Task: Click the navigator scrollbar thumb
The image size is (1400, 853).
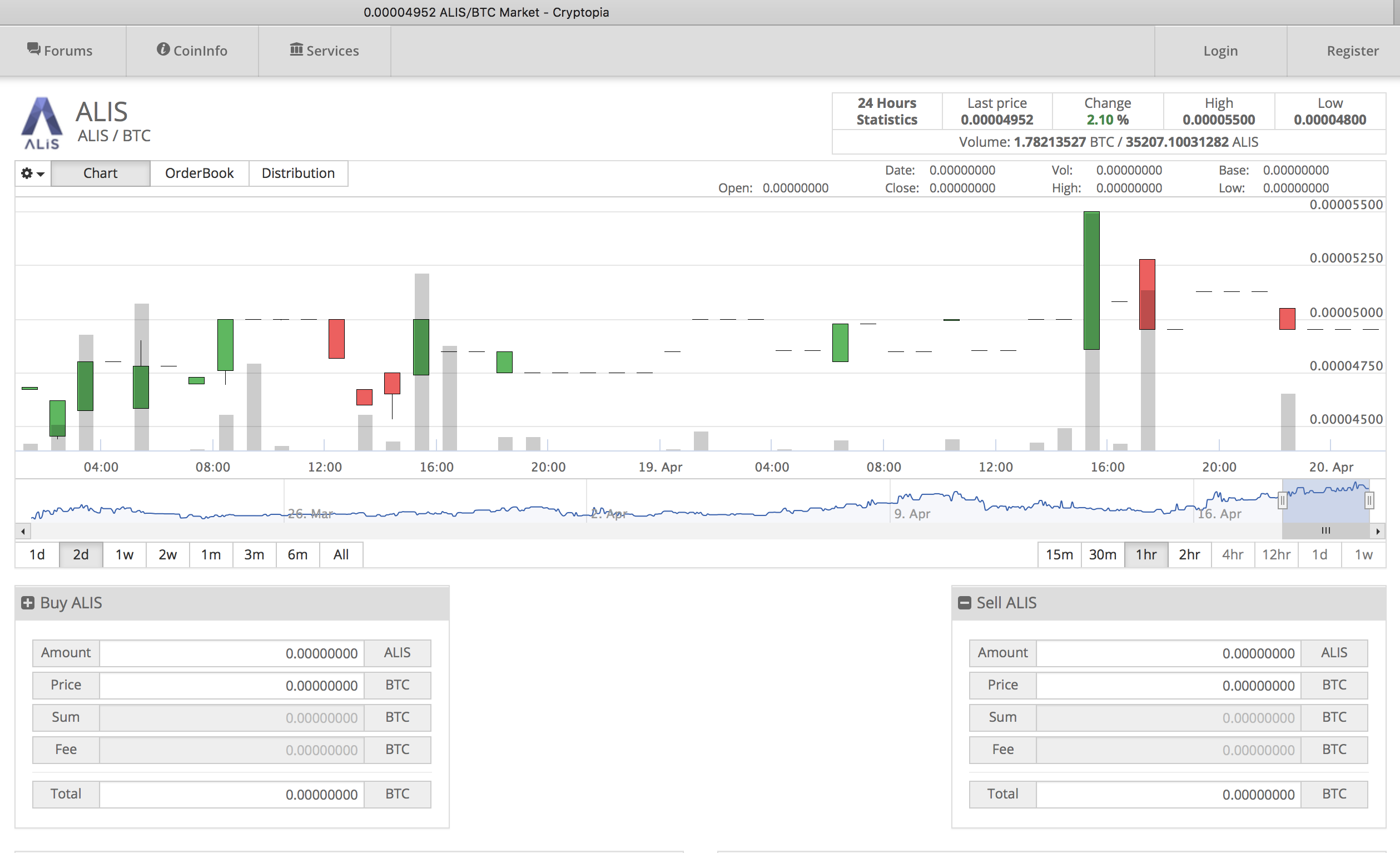Action: [1325, 532]
